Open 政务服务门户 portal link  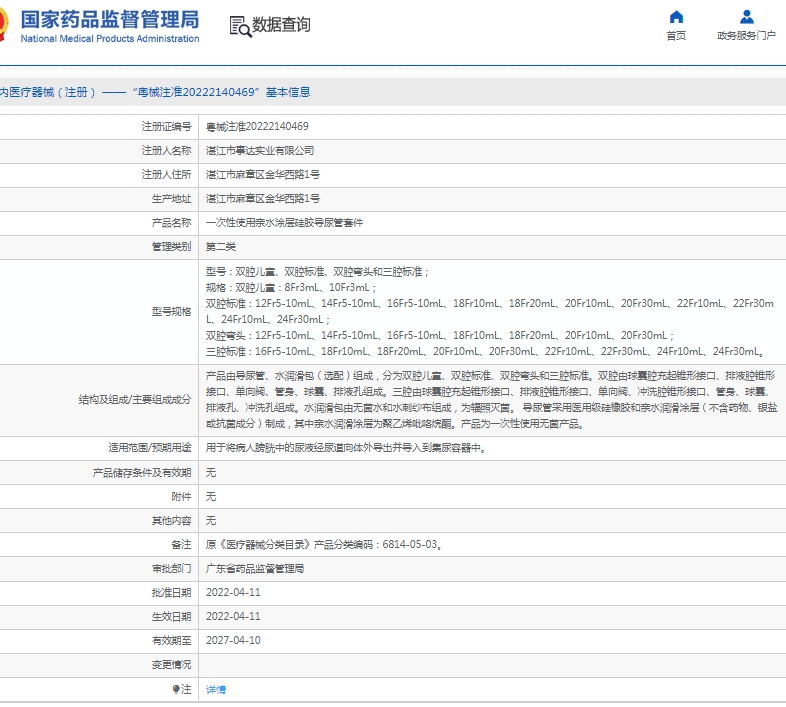pos(746,36)
